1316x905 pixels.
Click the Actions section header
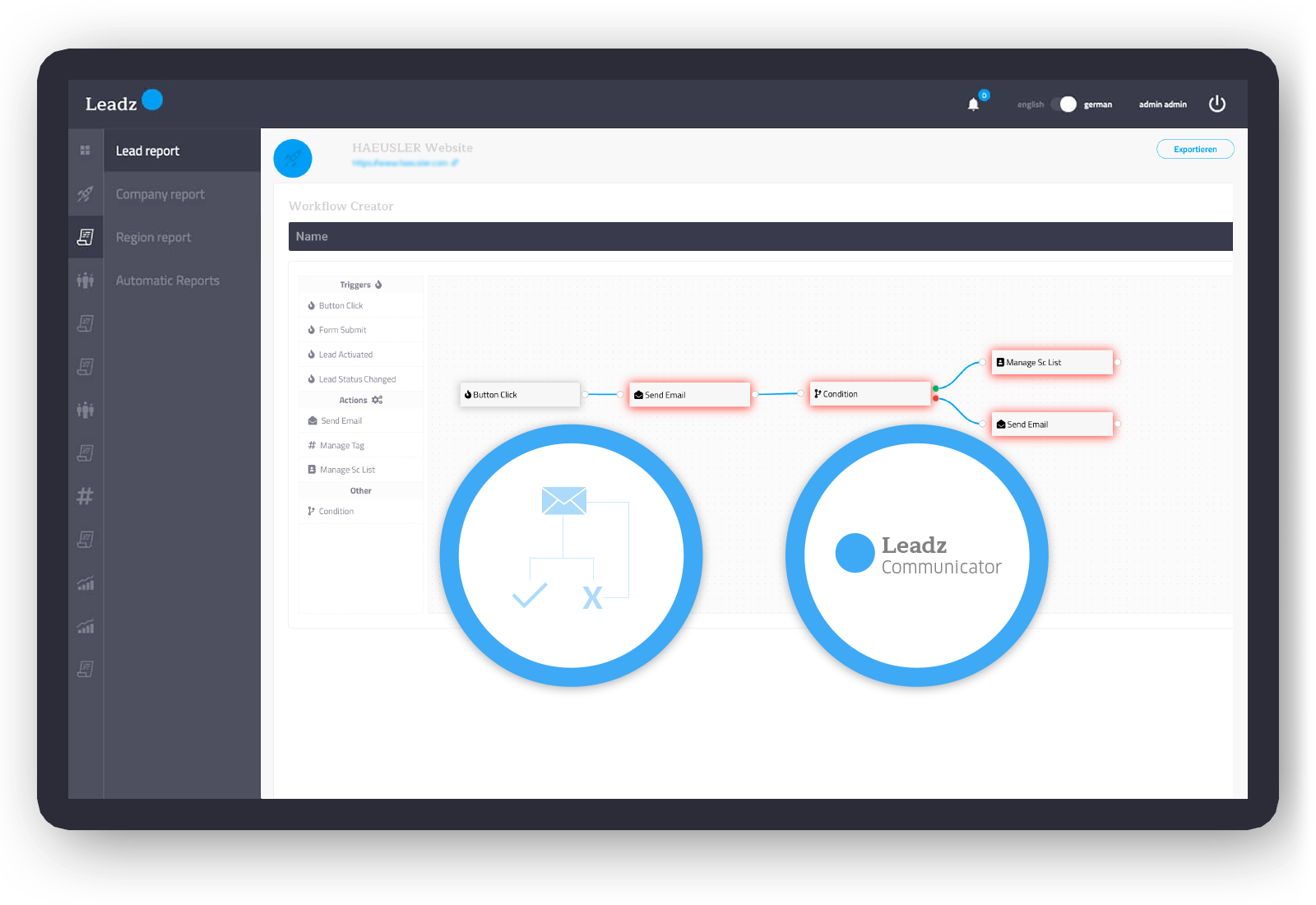361,400
